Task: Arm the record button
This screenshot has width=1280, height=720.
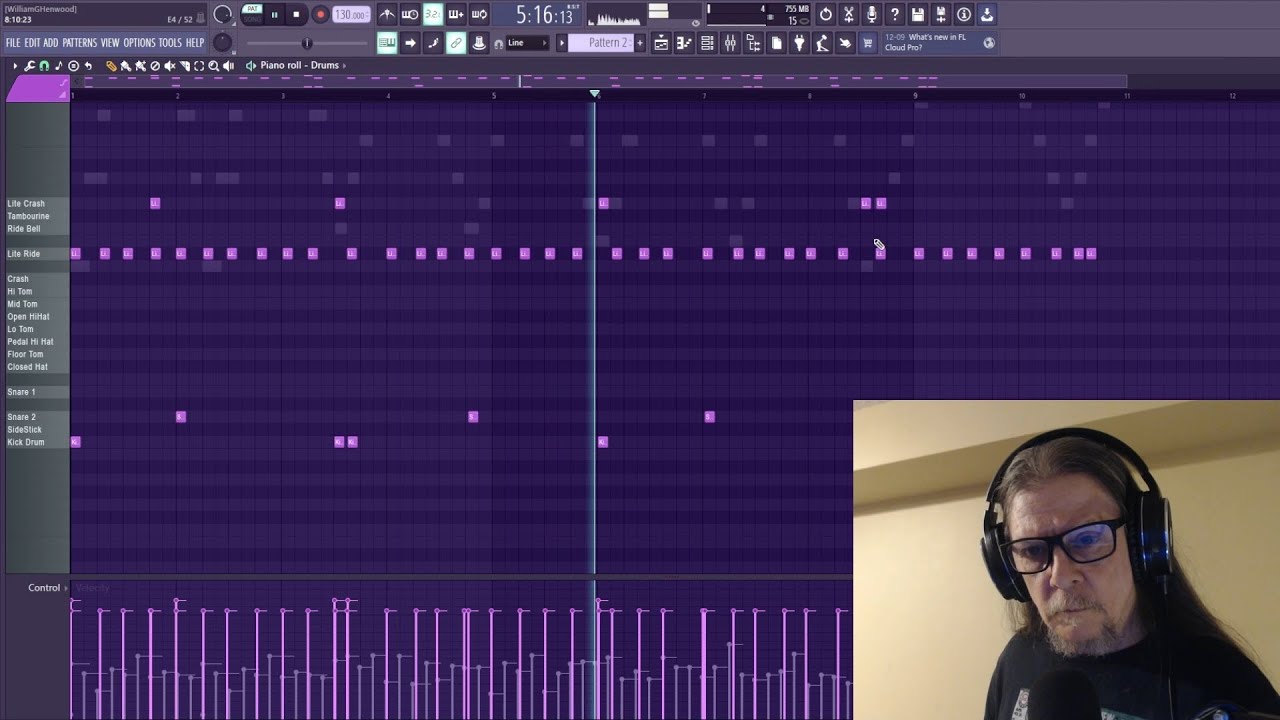Action: [320, 14]
